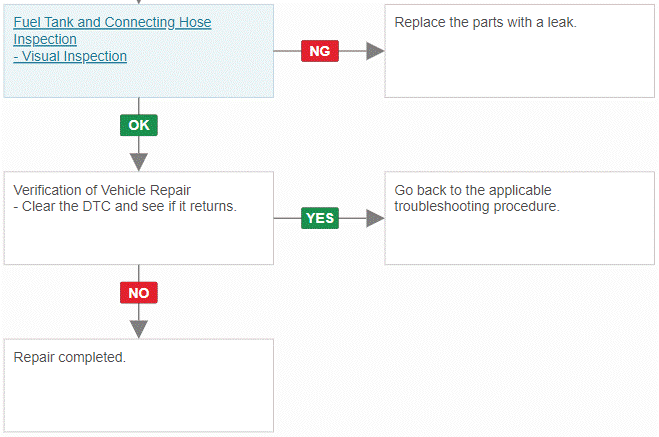The width and height of the screenshot is (659, 437).
Task: Select the 'Replace the parts with a leak.' text
Action: pyautogui.click(x=485, y=22)
